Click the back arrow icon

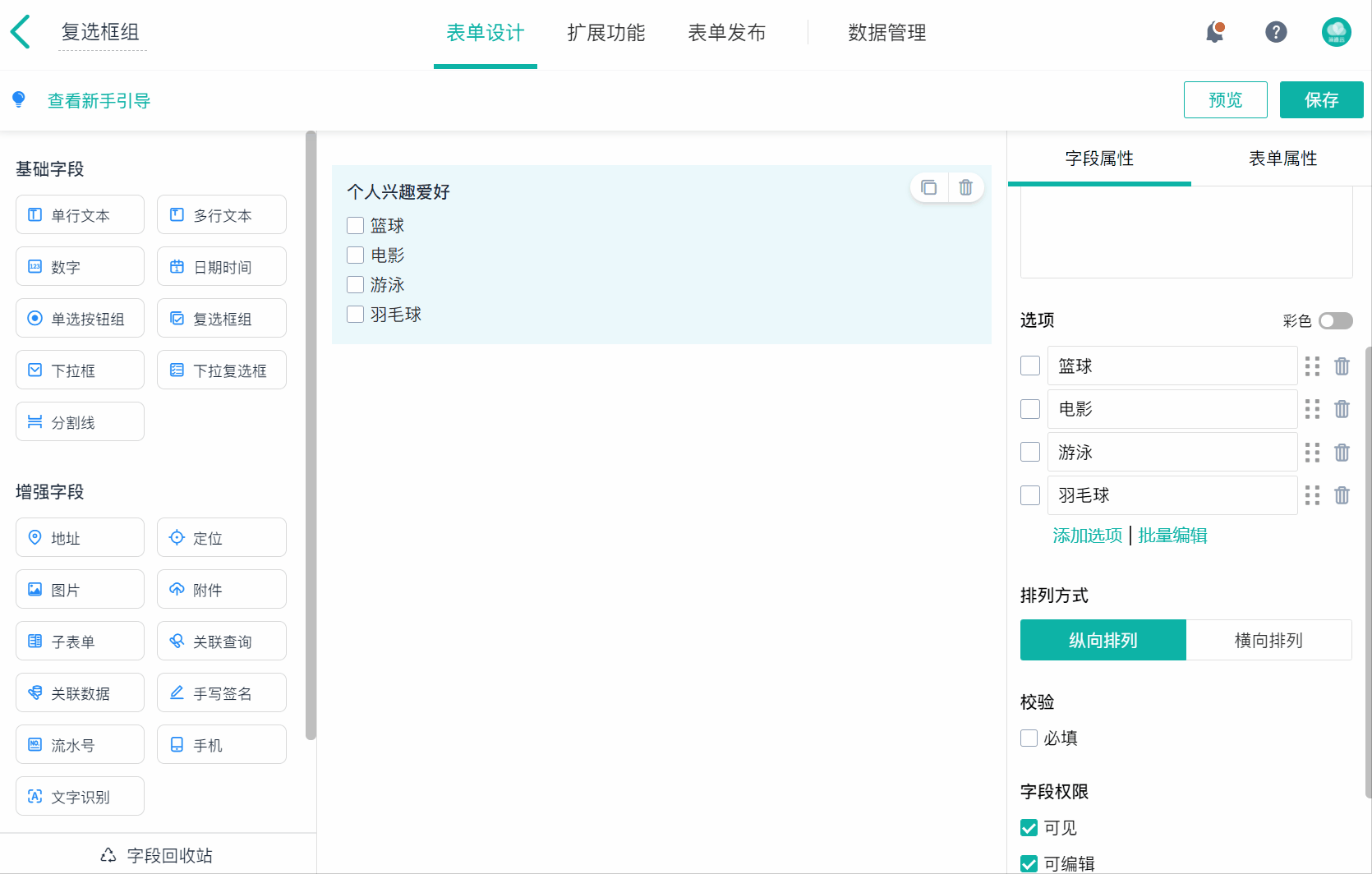[21, 32]
